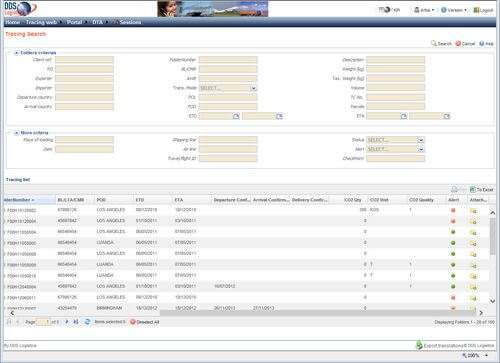Click the Export translations icon
This screenshot has height=363, width=500.
(x=419, y=345)
